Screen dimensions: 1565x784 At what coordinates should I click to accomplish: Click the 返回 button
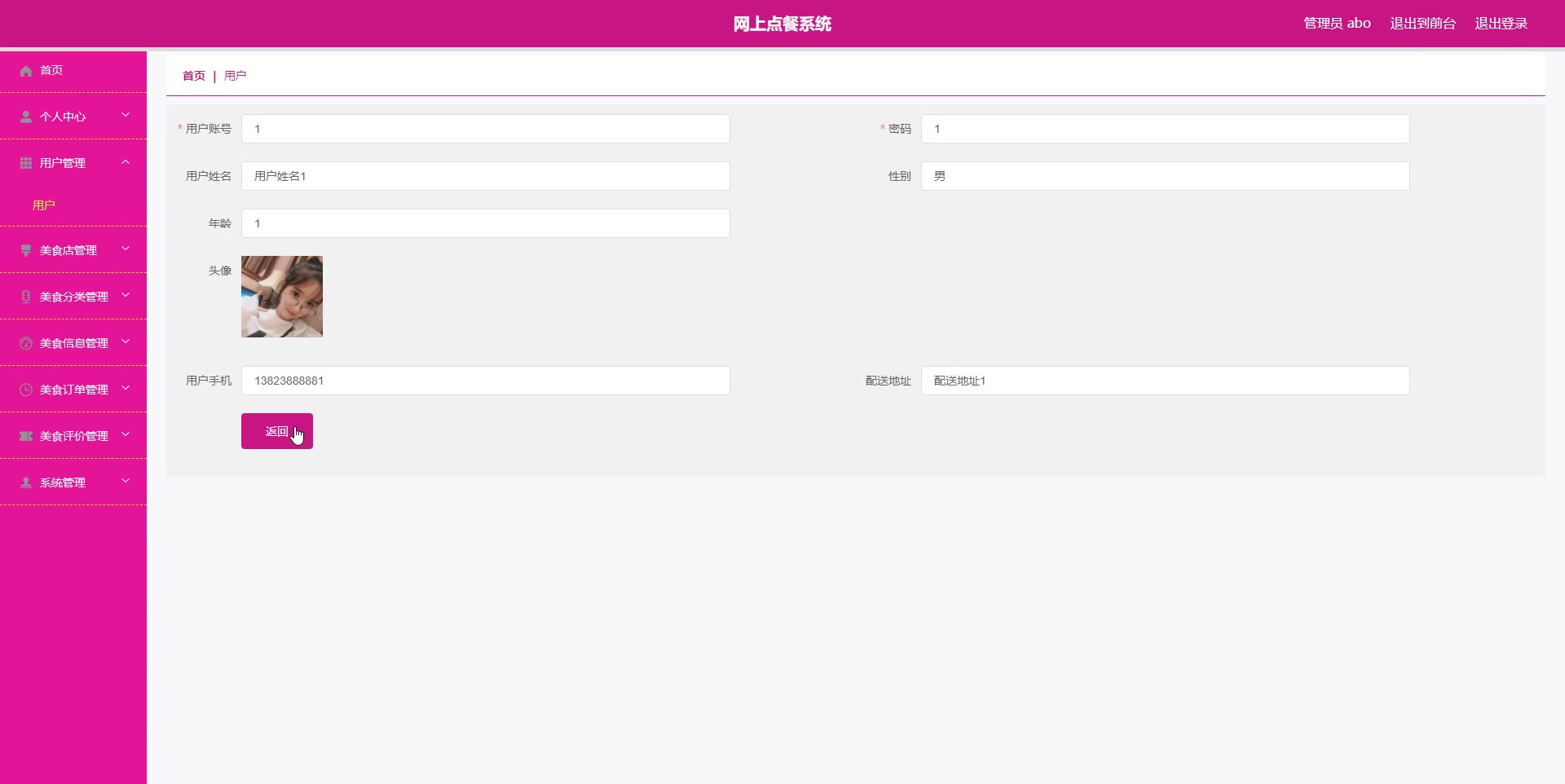[277, 431]
